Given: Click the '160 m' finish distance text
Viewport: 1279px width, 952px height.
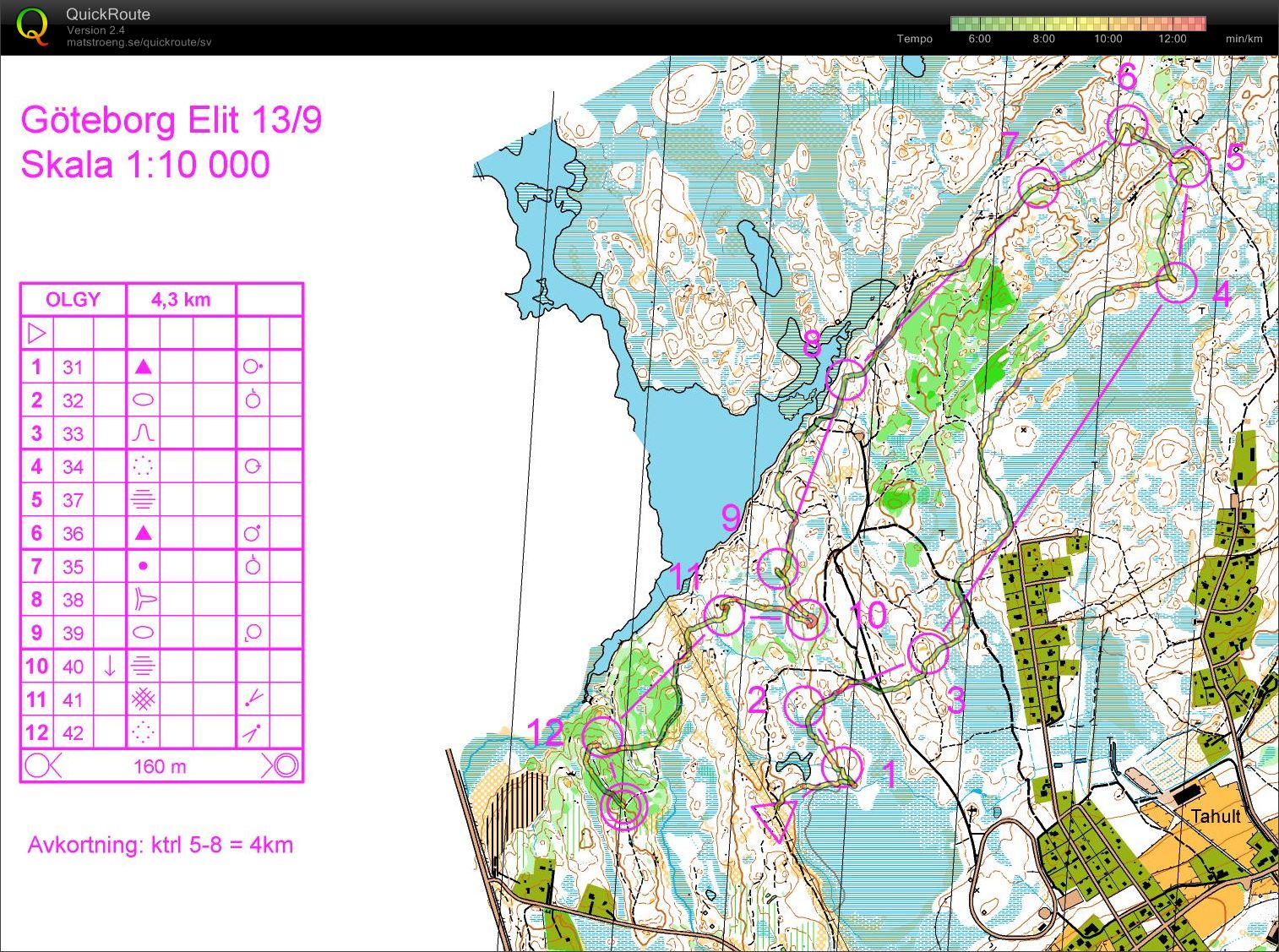Looking at the screenshot, I should point(160,766).
